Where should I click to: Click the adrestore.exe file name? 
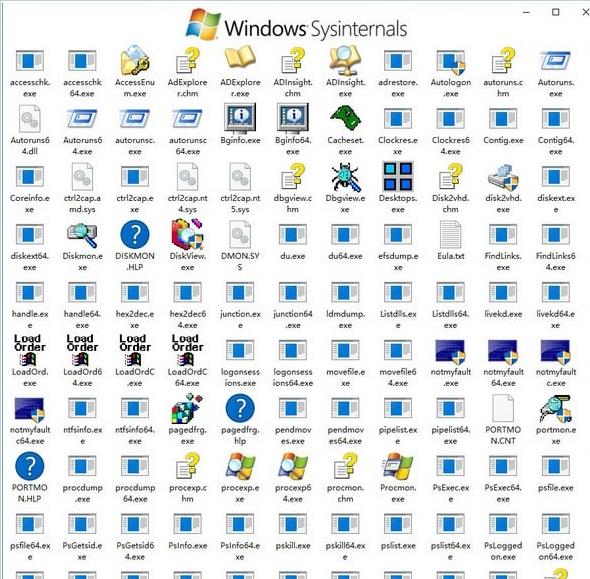point(398,88)
